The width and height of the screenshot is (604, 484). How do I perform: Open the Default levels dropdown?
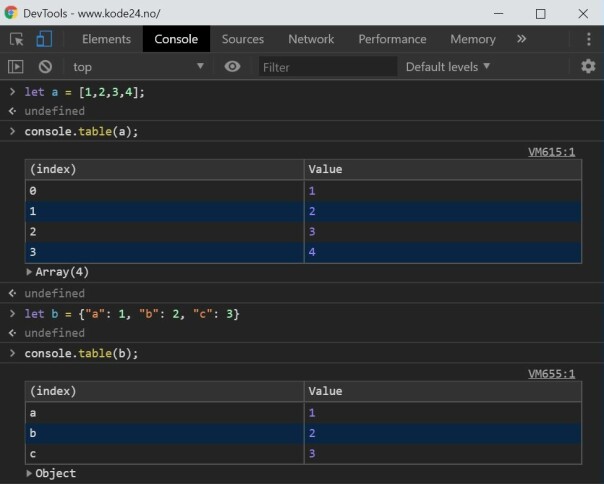pyautogui.click(x=448, y=67)
